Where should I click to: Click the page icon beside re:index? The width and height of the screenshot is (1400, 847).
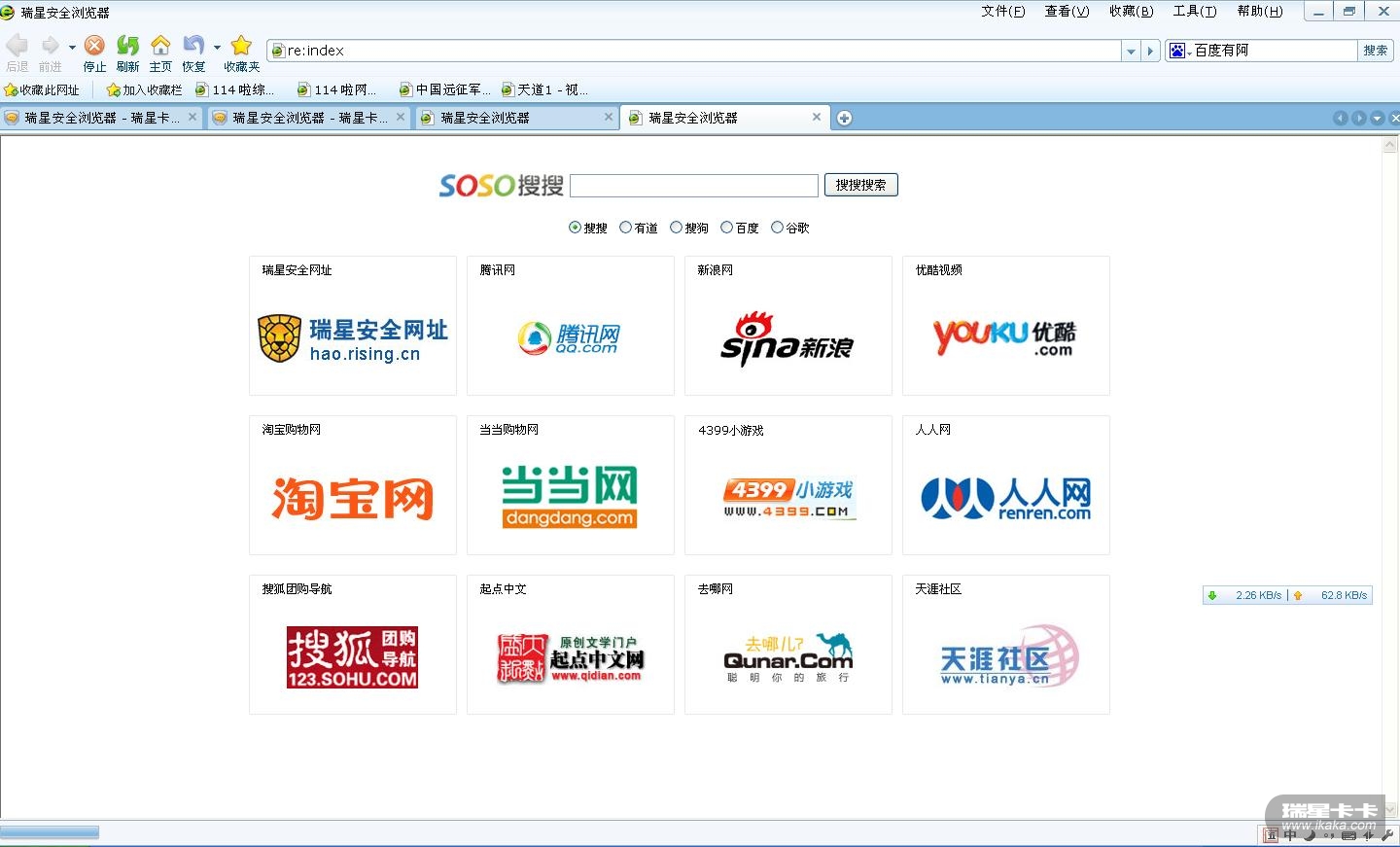[x=278, y=51]
